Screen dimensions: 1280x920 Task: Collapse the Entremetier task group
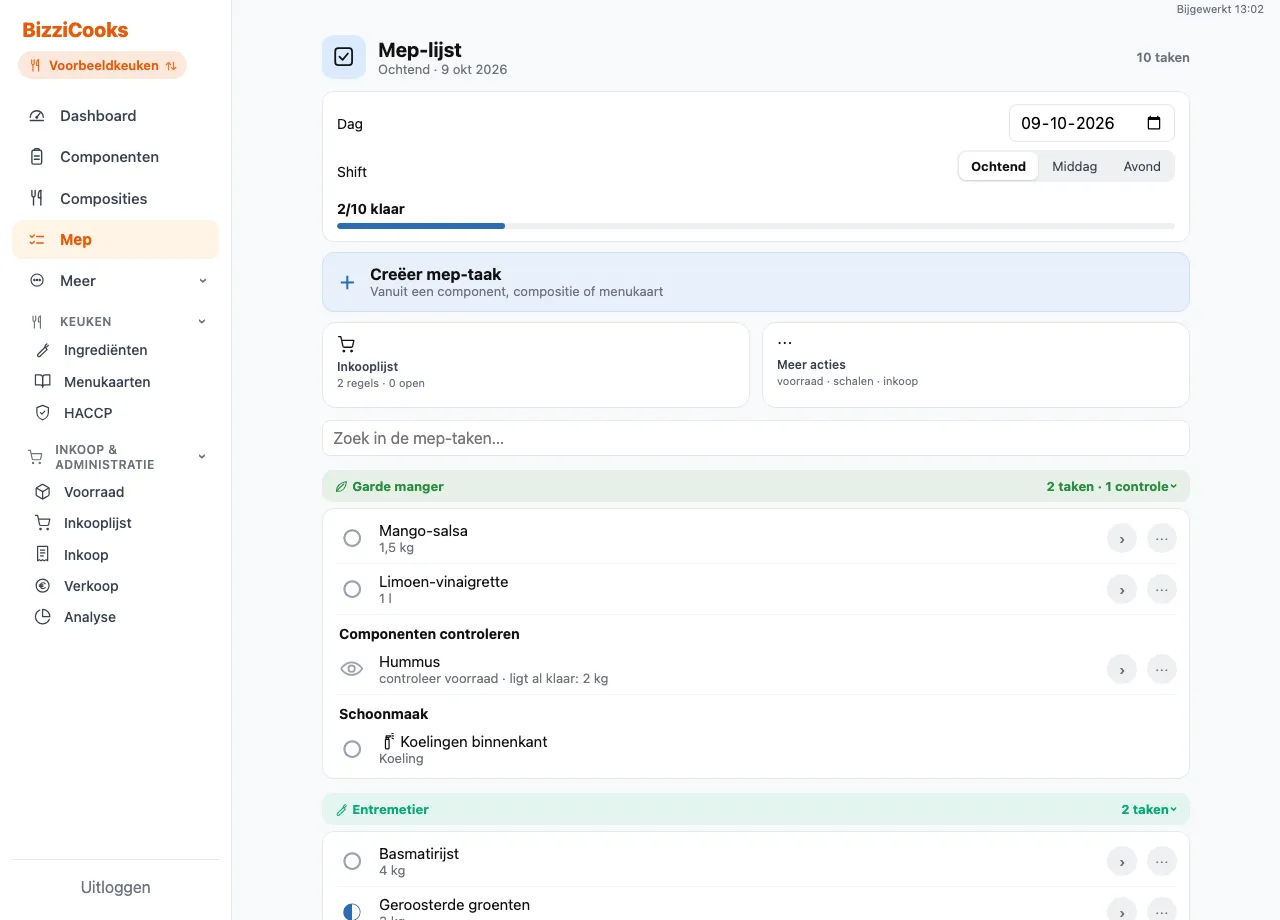coord(756,810)
